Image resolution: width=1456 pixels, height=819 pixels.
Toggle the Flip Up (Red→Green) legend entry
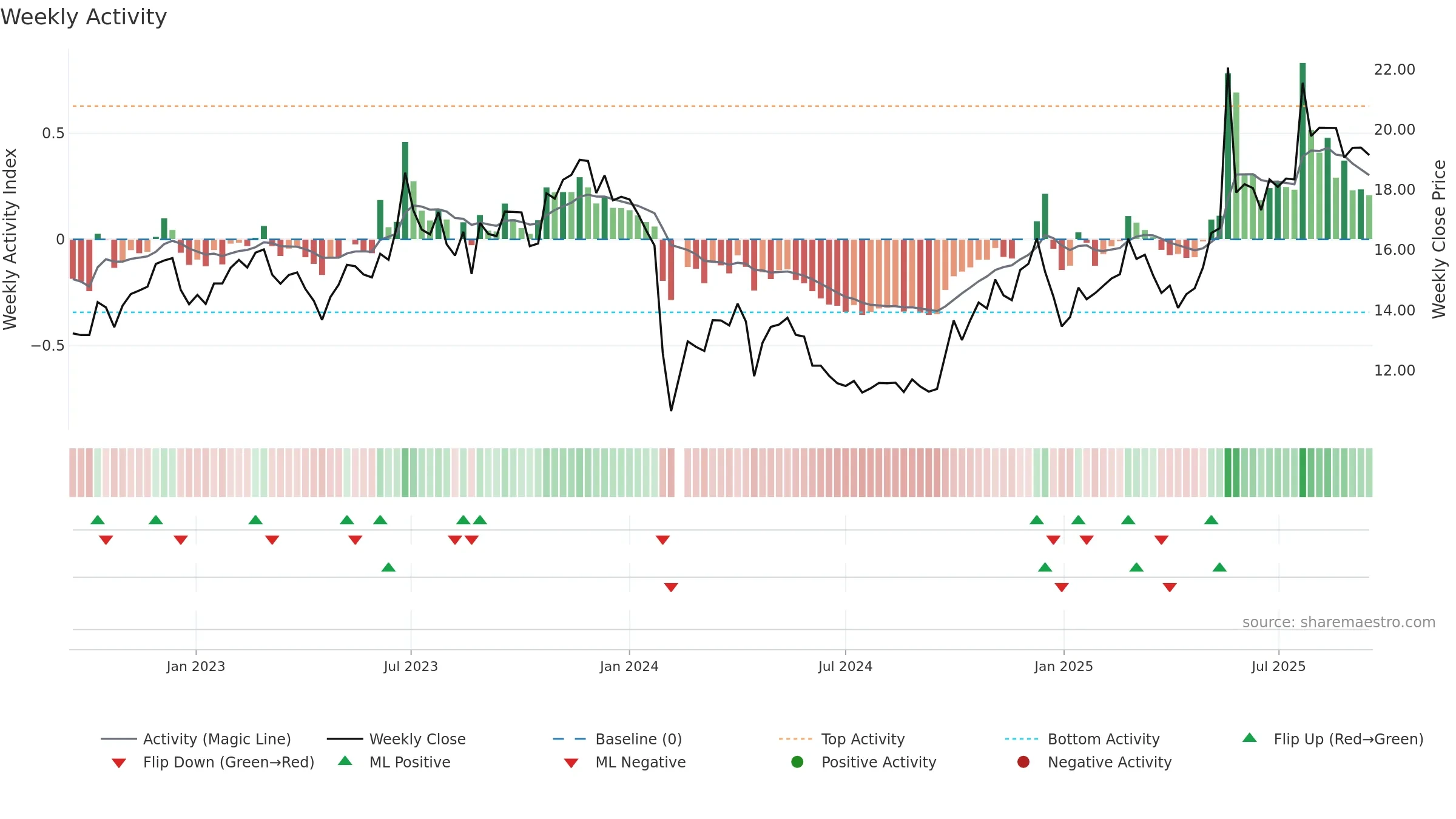pos(1333,739)
